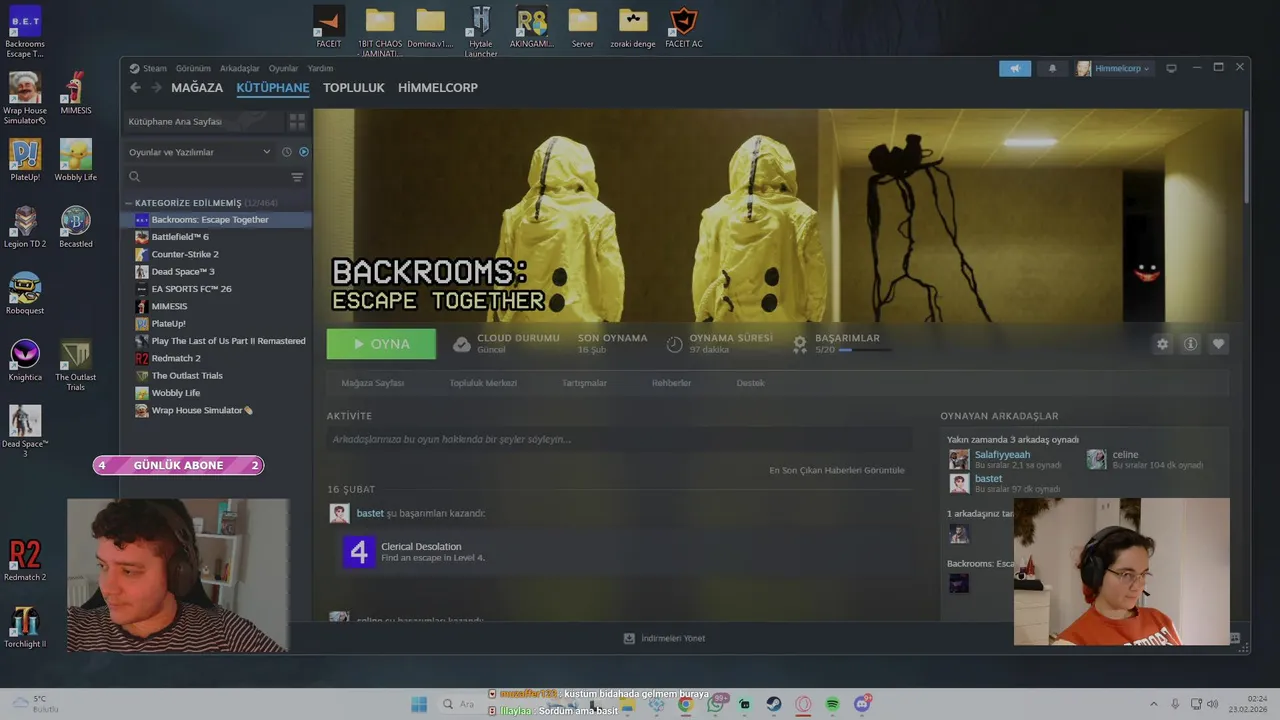Select The Outlast Trials in the library list
1280x720 pixels.
(x=217, y=376)
